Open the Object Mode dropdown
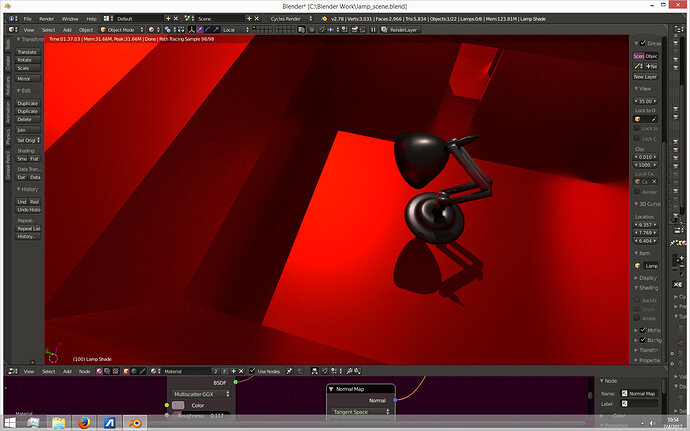This screenshot has height=431, width=690. click(123, 30)
